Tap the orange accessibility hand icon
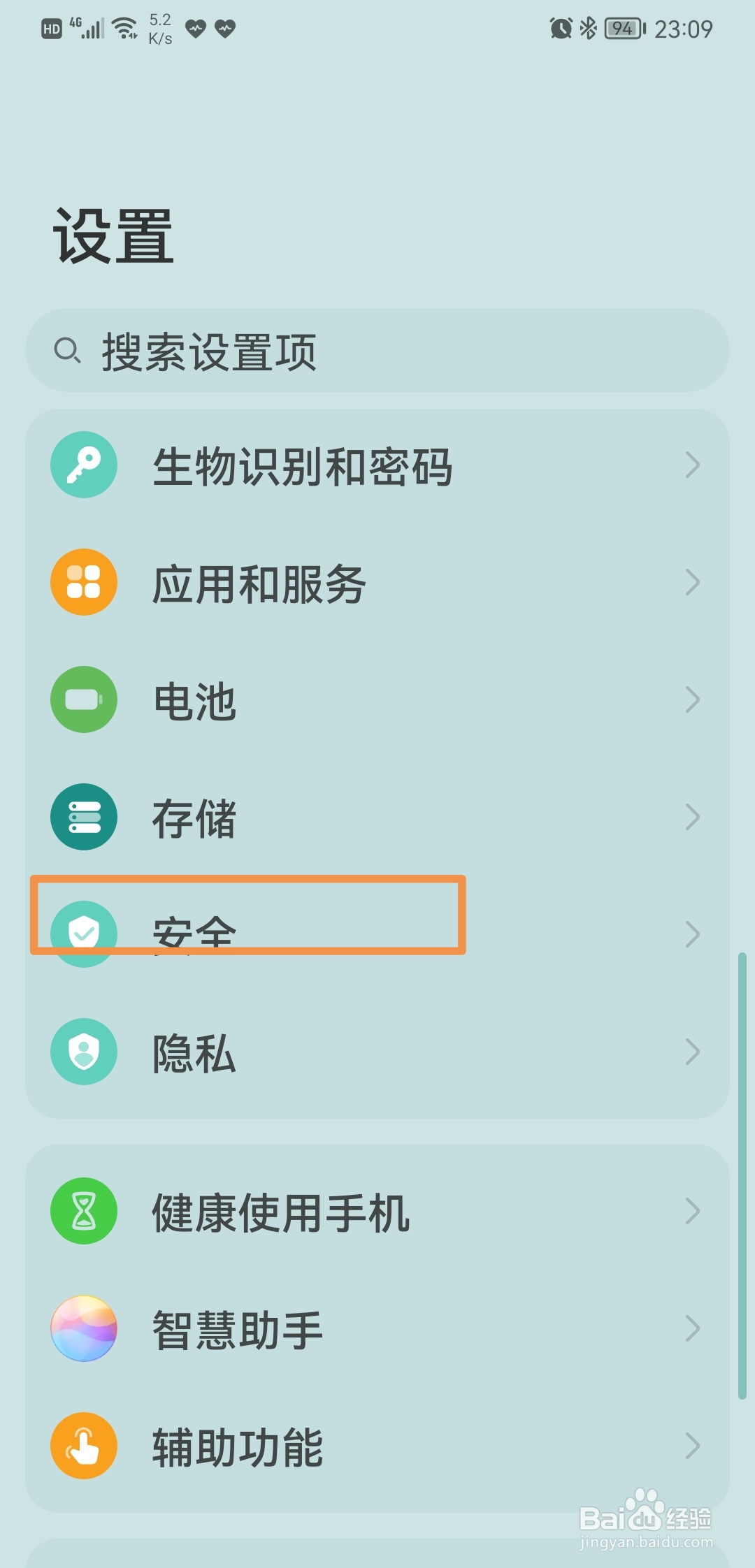Viewport: 755px width, 1568px height. tap(84, 1446)
